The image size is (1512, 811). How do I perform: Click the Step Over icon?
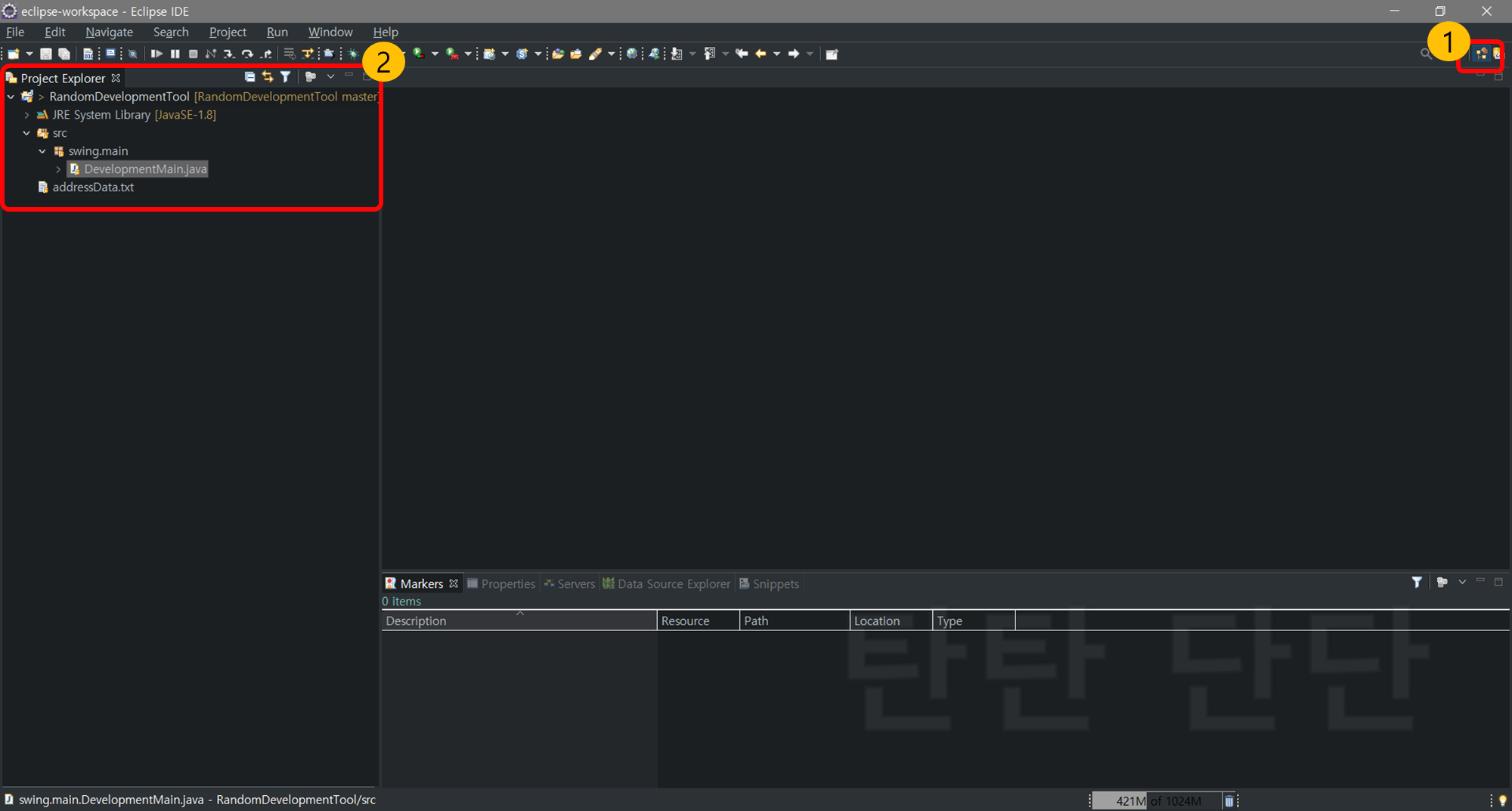[247, 54]
